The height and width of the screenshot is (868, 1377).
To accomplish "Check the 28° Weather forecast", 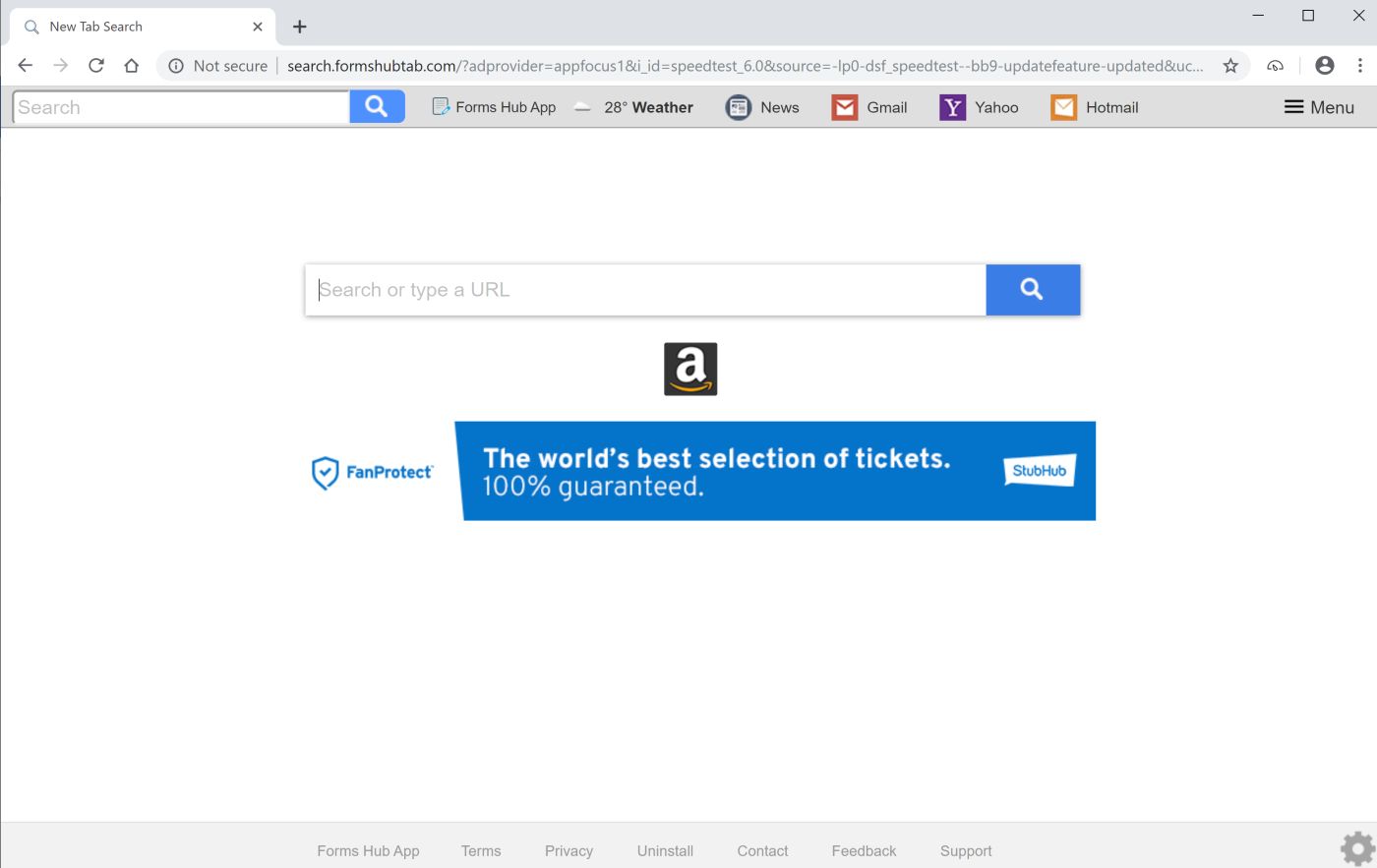I will coord(633,107).
